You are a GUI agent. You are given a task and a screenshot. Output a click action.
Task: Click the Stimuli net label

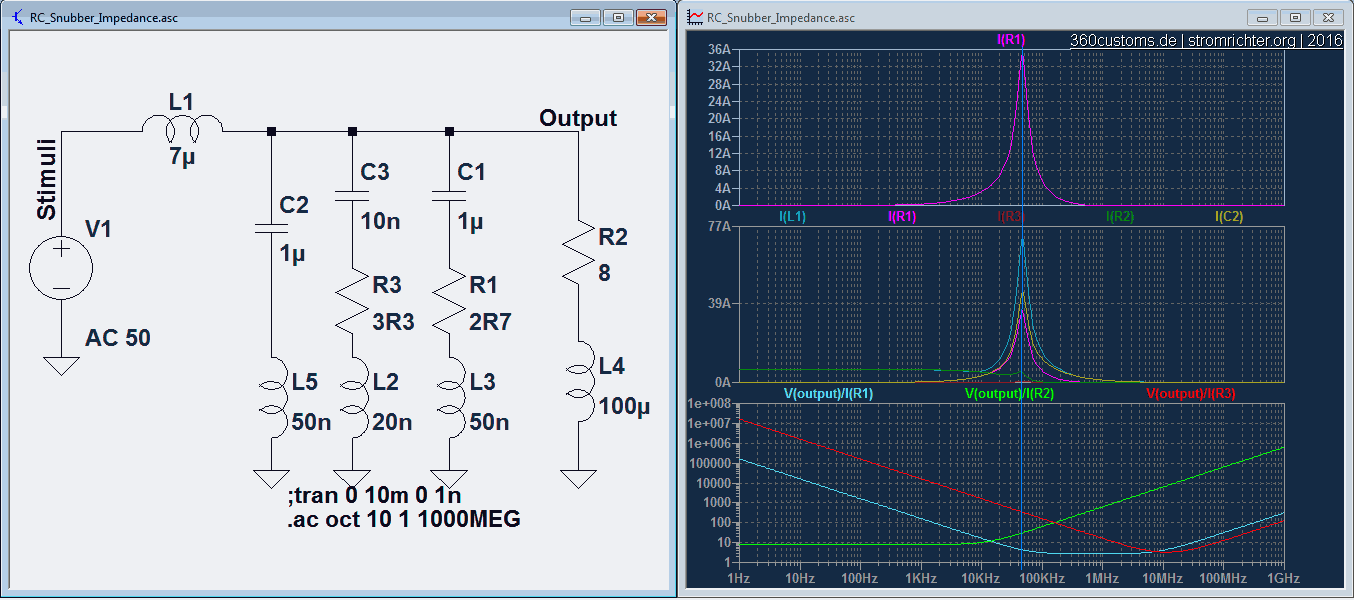point(46,180)
